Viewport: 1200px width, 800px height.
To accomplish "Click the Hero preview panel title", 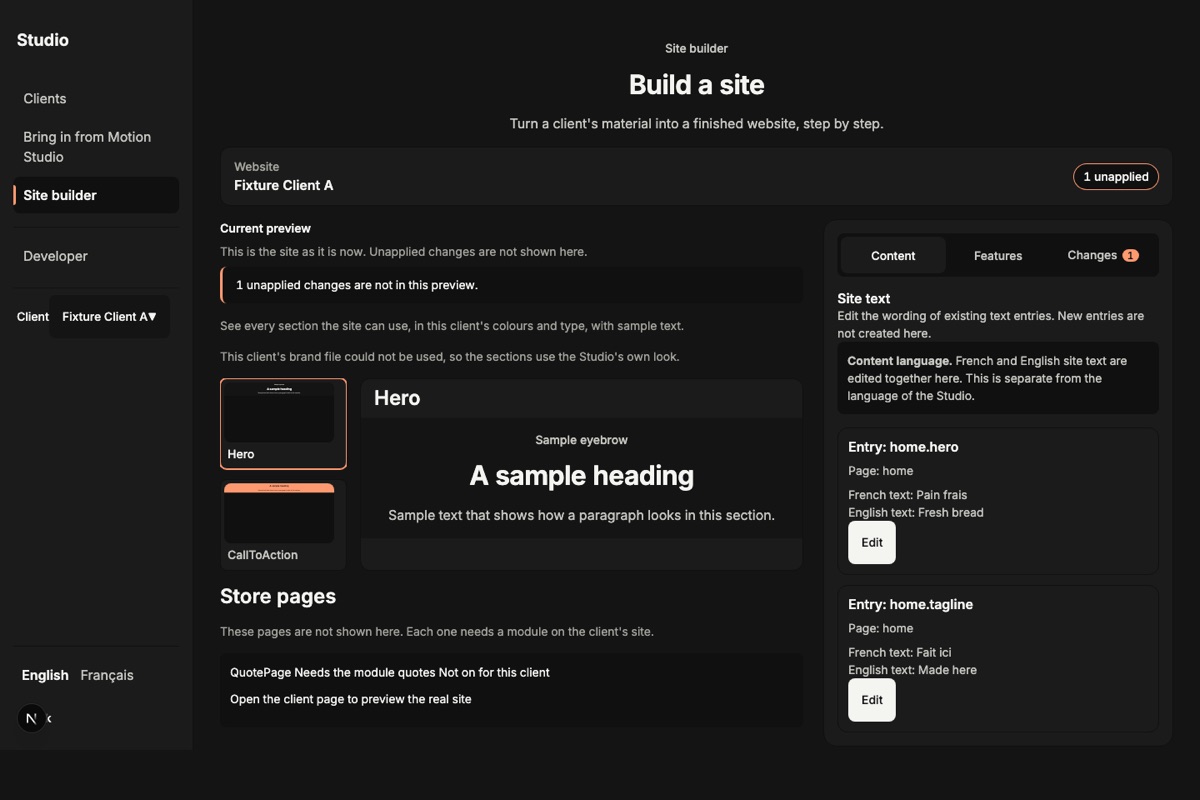I will coord(397,398).
